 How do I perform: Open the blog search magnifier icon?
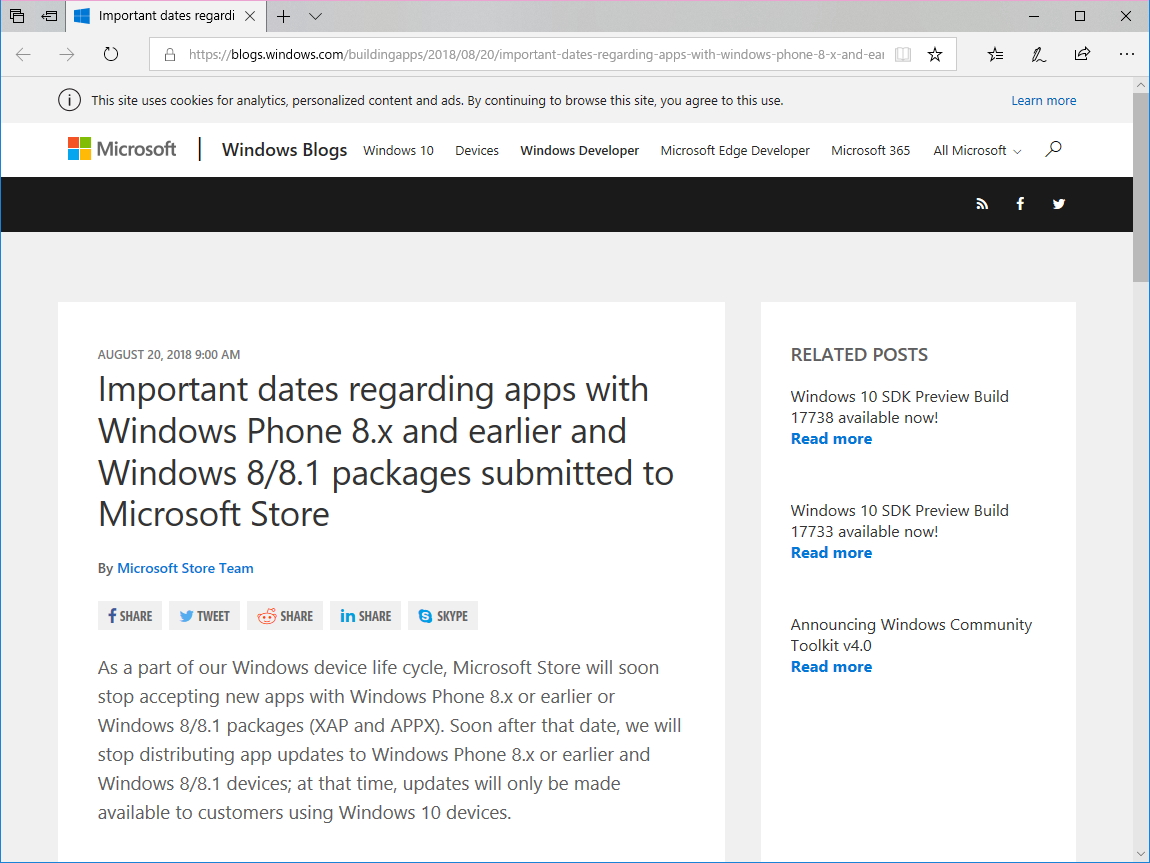(x=1052, y=149)
